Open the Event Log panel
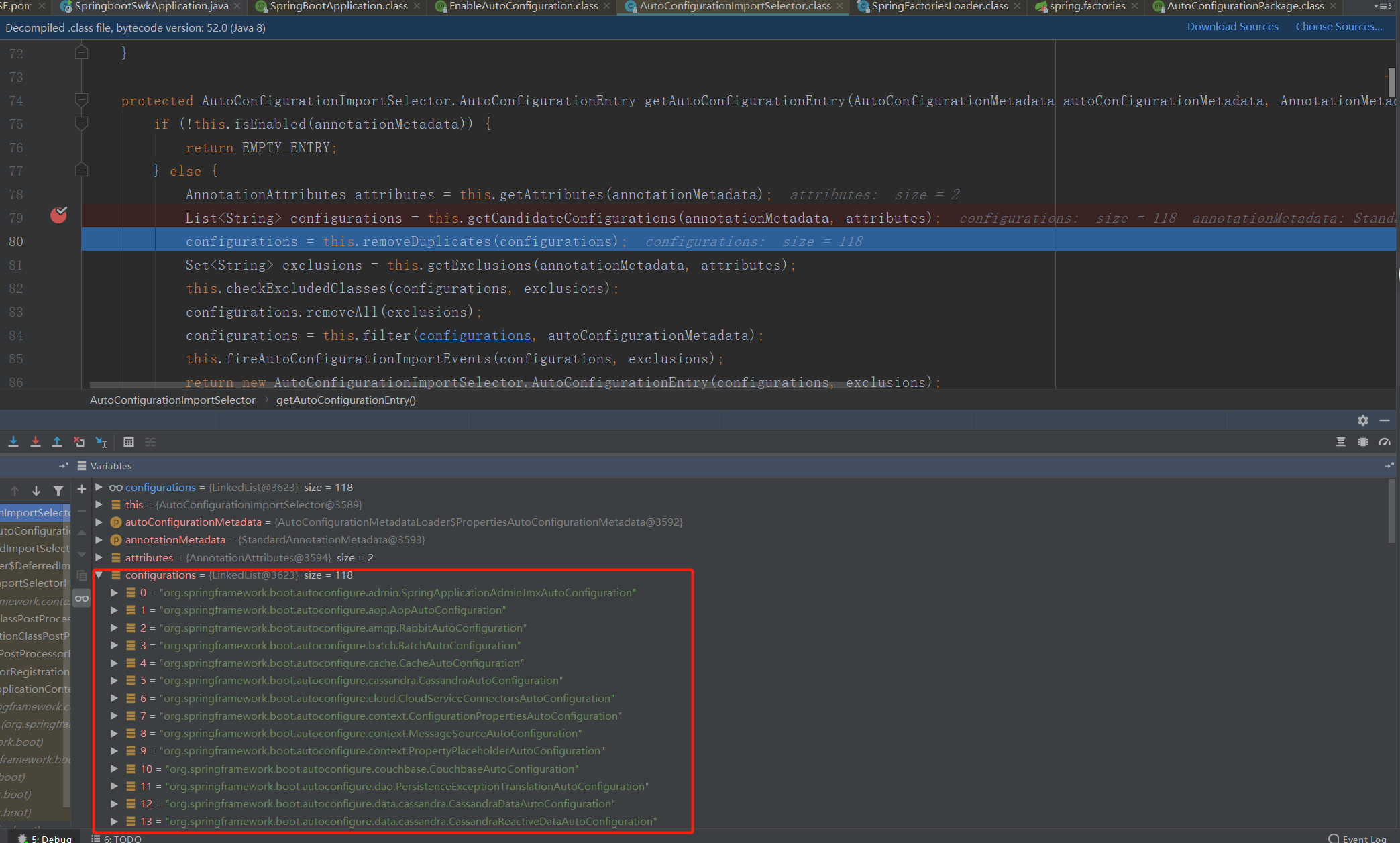 tap(1358, 838)
